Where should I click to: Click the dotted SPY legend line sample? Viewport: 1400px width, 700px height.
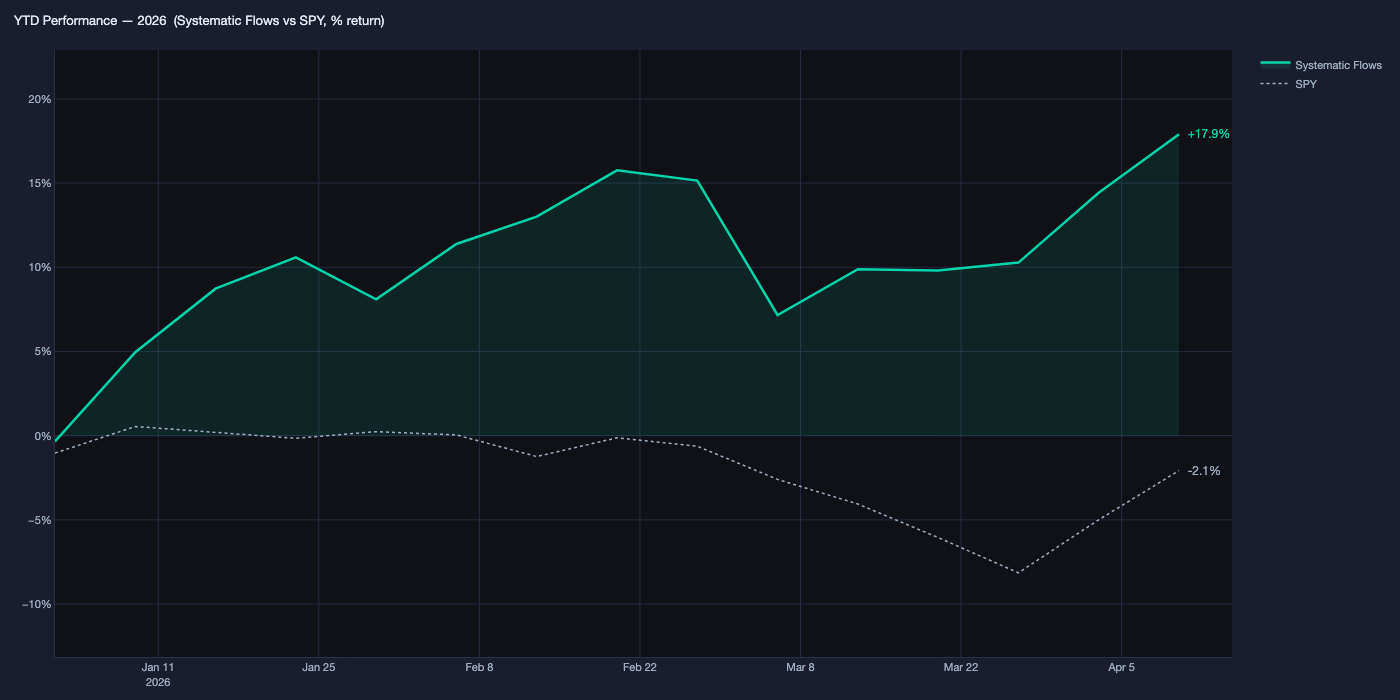1275,84
